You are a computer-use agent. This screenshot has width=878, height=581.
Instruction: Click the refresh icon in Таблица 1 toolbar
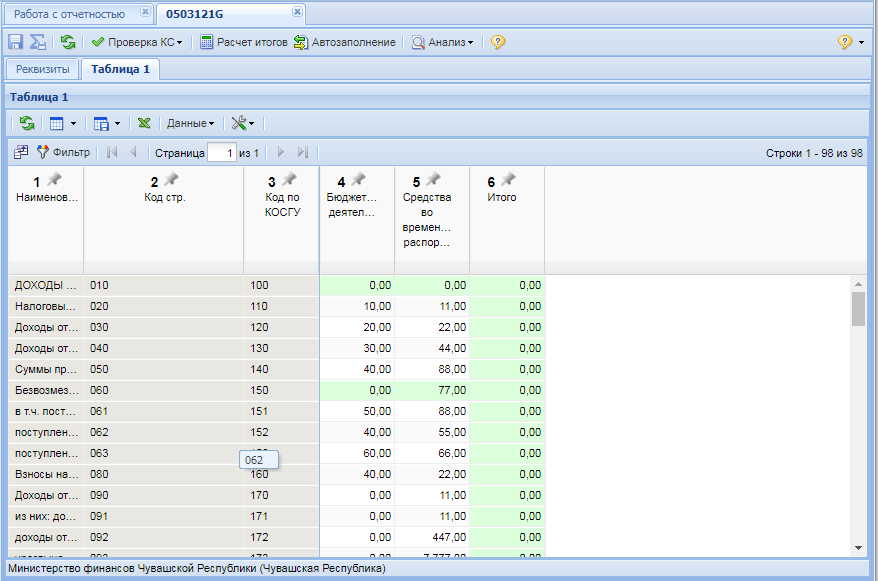pyautogui.click(x=27, y=123)
